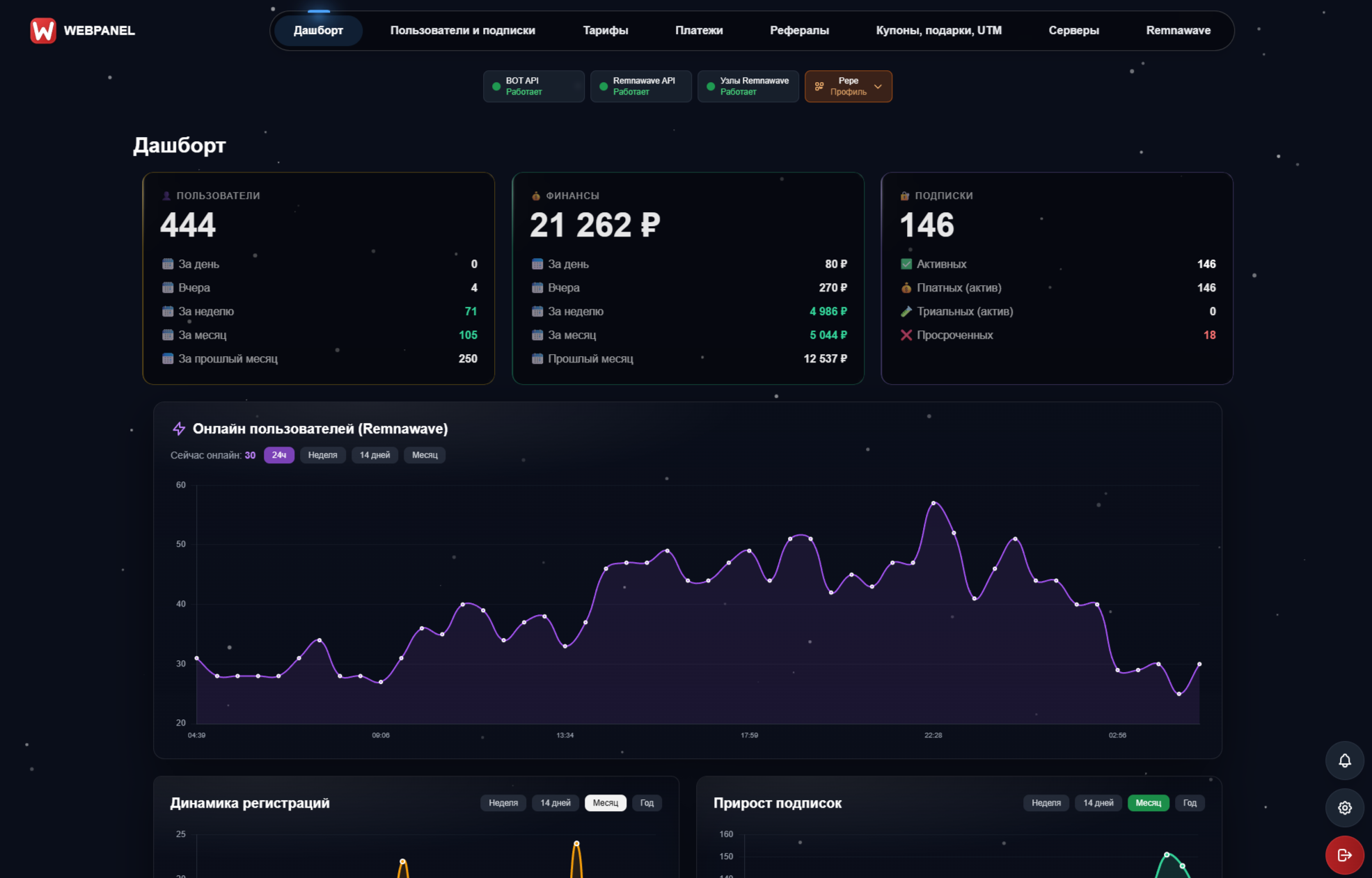Open the settings gear icon
The image size is (1372, 878).
click(x=1345, y=808)
